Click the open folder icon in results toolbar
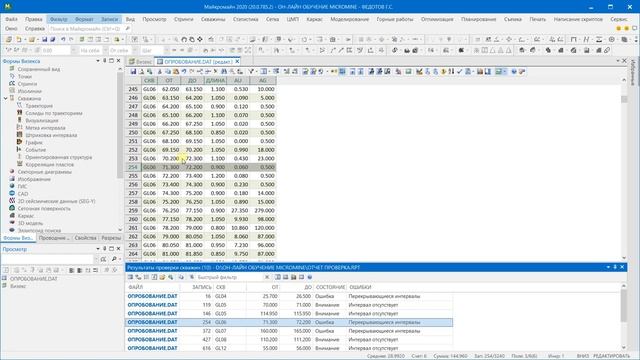This screenshot has height=360, width=640. click(x=162, y=277)
